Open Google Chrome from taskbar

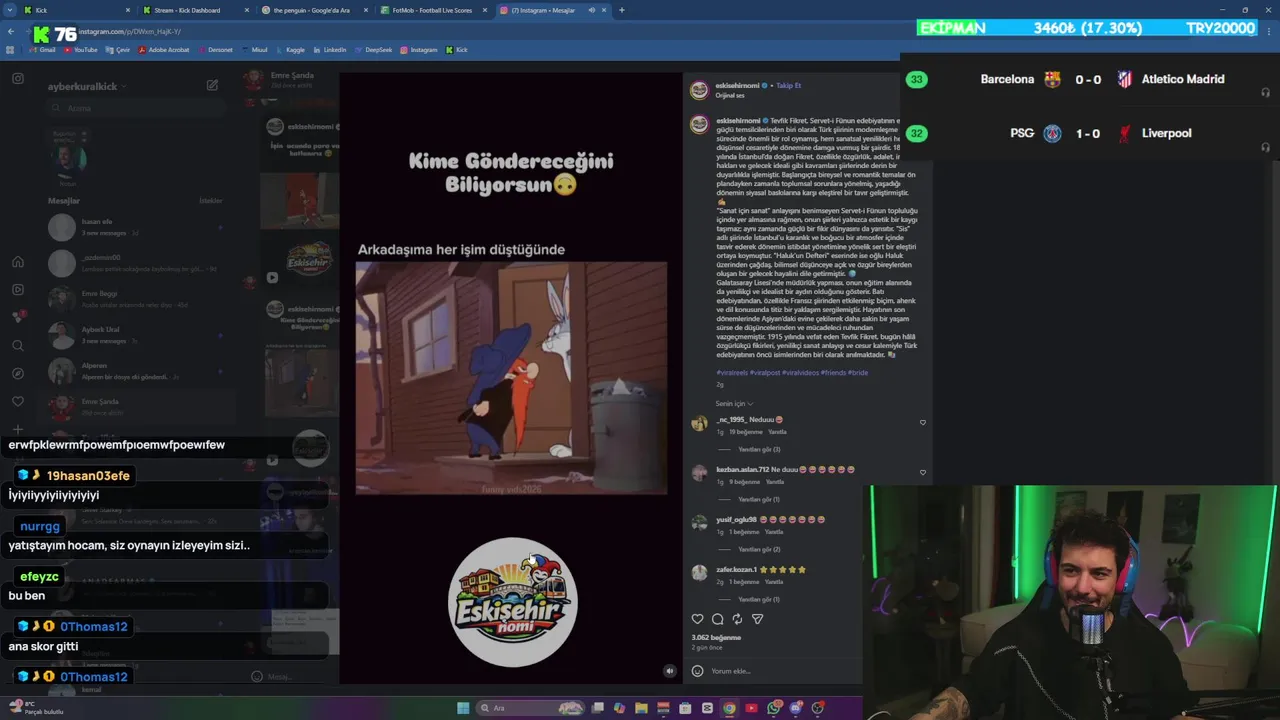coord(729,708)
